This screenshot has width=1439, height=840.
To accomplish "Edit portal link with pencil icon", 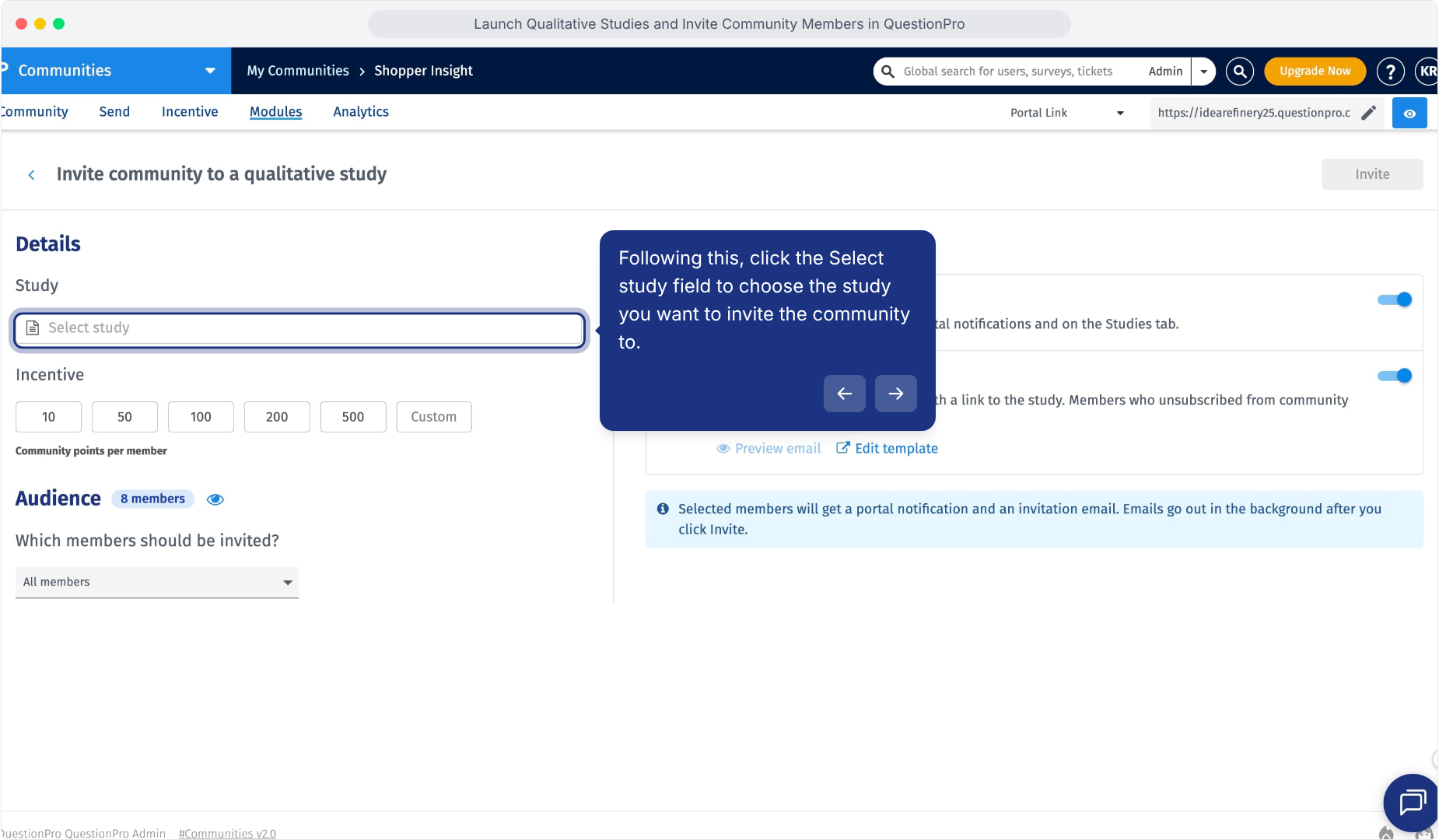I will point(1368,113).
